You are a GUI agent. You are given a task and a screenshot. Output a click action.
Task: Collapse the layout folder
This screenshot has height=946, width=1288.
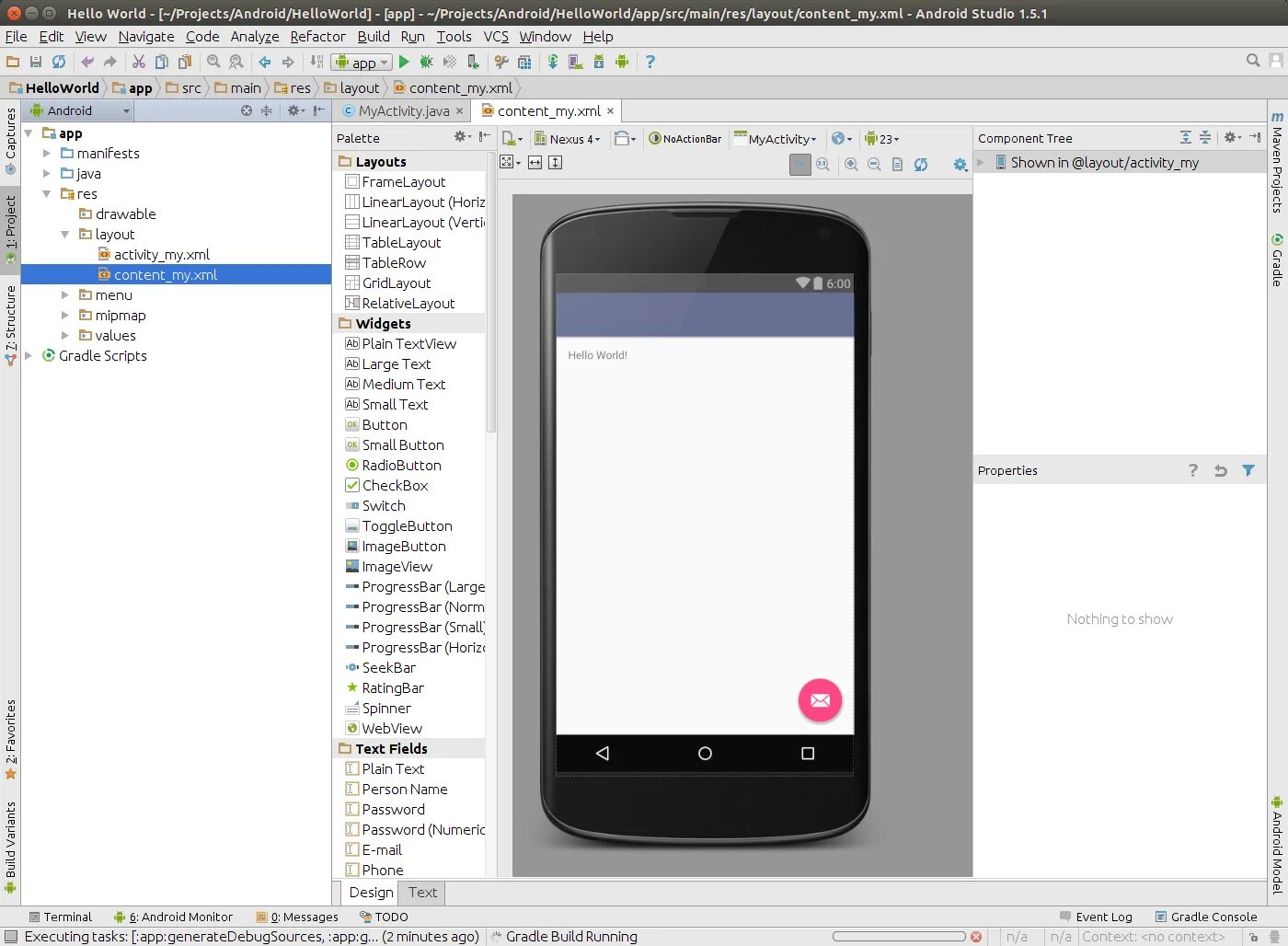(65, 235)
